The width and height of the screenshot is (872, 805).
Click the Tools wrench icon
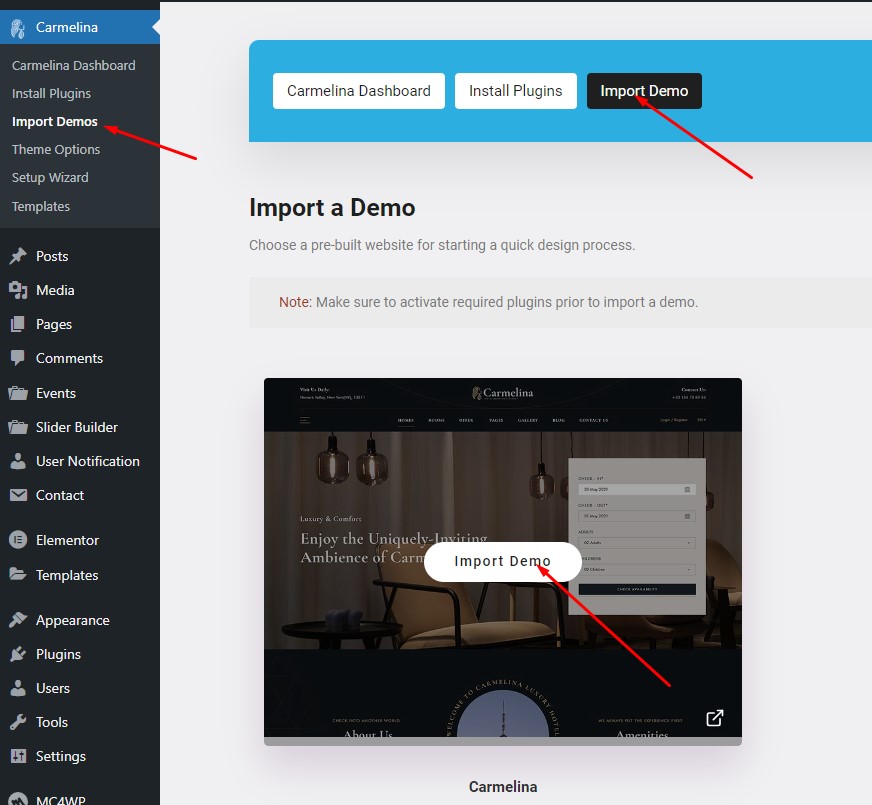click(x=18, y=722)
